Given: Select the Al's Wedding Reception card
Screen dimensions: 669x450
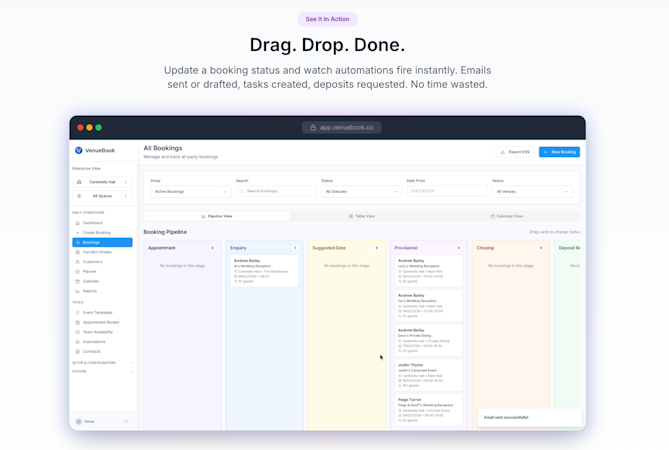Looking at the screenshot, I should 264,271.
